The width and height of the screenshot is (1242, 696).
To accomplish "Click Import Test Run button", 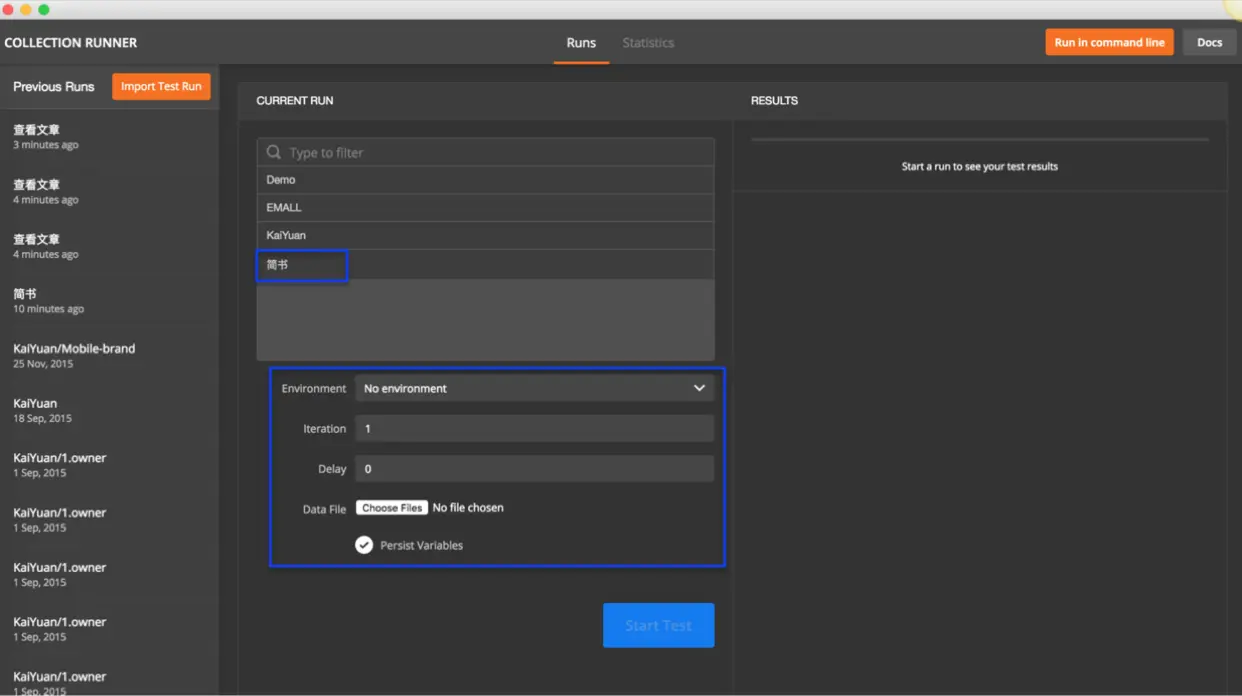I will tap(161, 86).
